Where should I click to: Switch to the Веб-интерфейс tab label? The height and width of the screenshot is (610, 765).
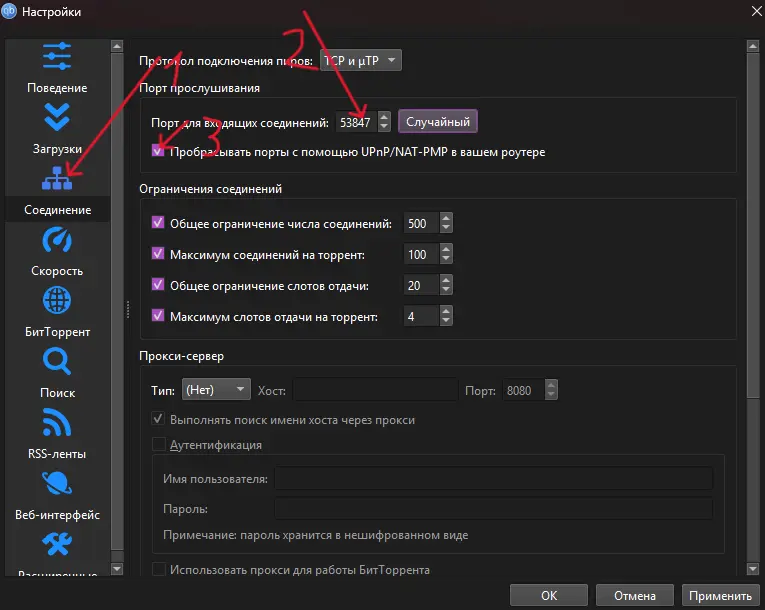click(x=57, y=515)
